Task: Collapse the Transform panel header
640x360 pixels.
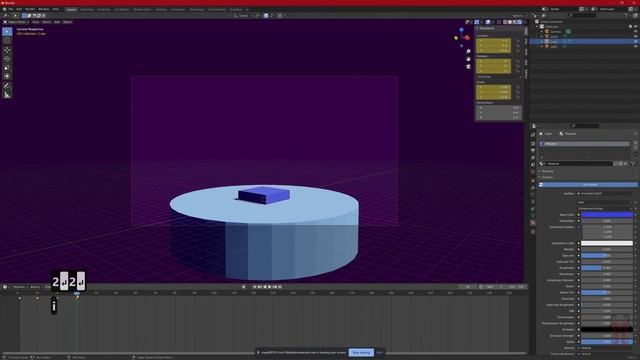Action: tap(498, 29)
